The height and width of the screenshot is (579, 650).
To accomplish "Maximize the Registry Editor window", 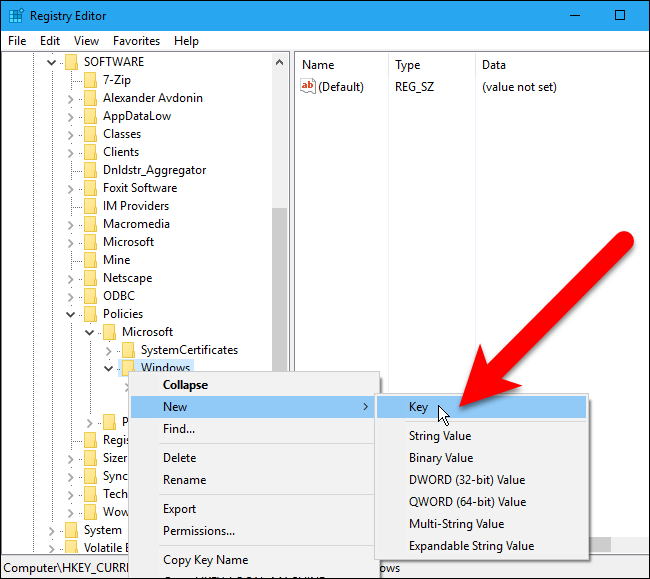I will coord(620,16).
